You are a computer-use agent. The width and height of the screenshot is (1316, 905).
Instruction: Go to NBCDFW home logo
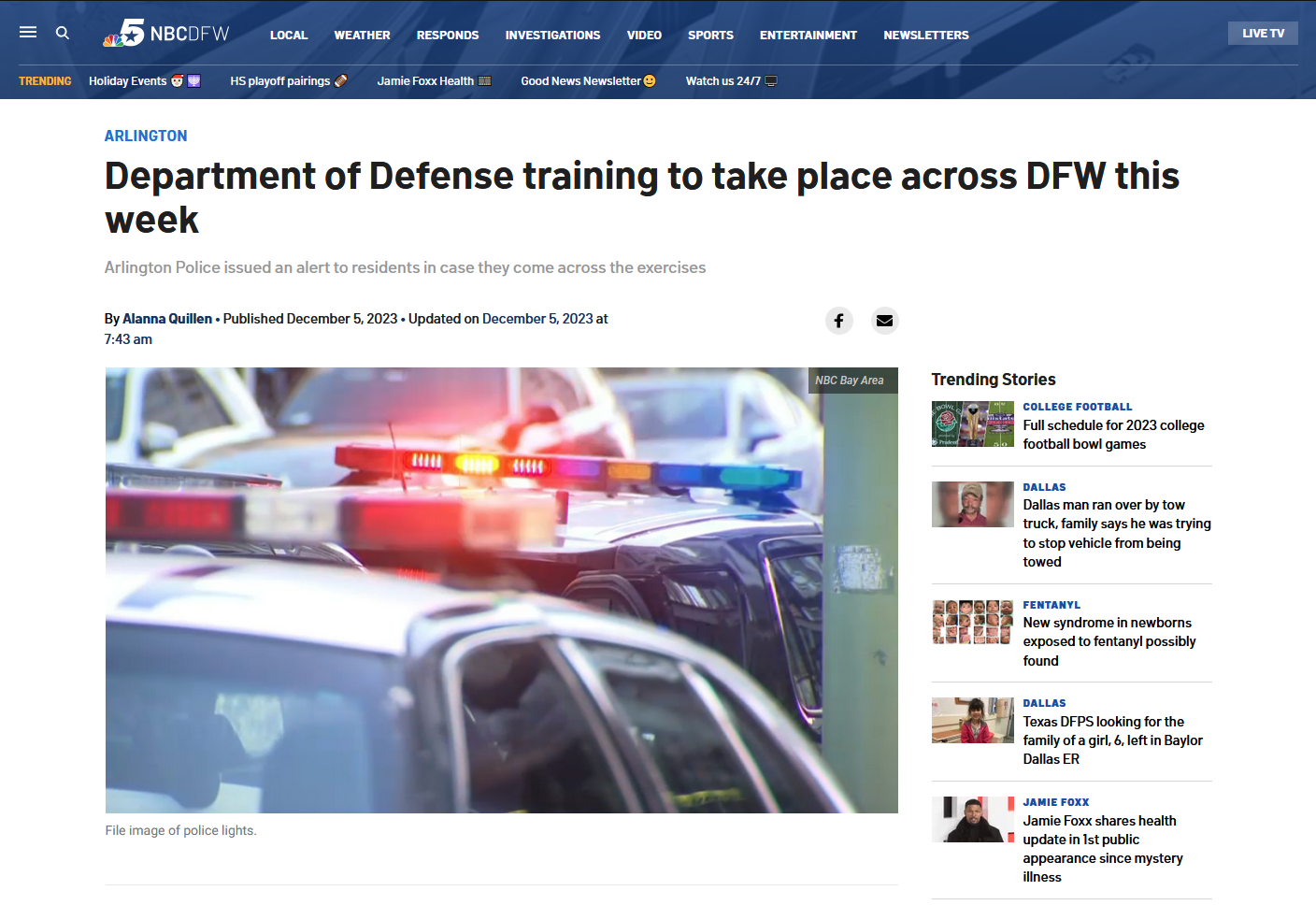[165, 34]
